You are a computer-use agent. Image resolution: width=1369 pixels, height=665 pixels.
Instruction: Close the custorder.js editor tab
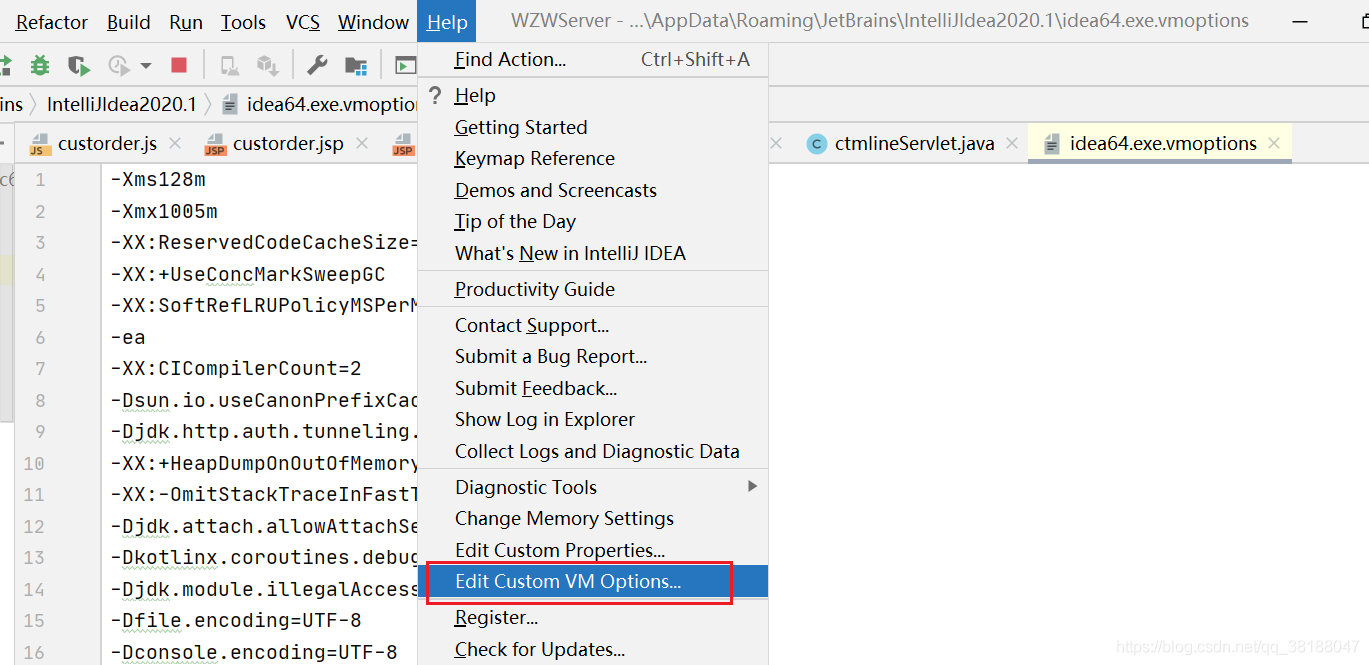tap(175, 144)
